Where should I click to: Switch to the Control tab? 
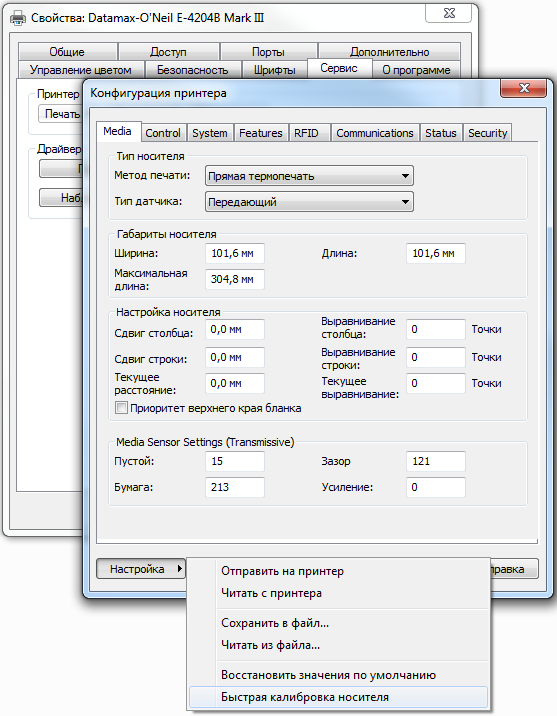pos(163,133)
